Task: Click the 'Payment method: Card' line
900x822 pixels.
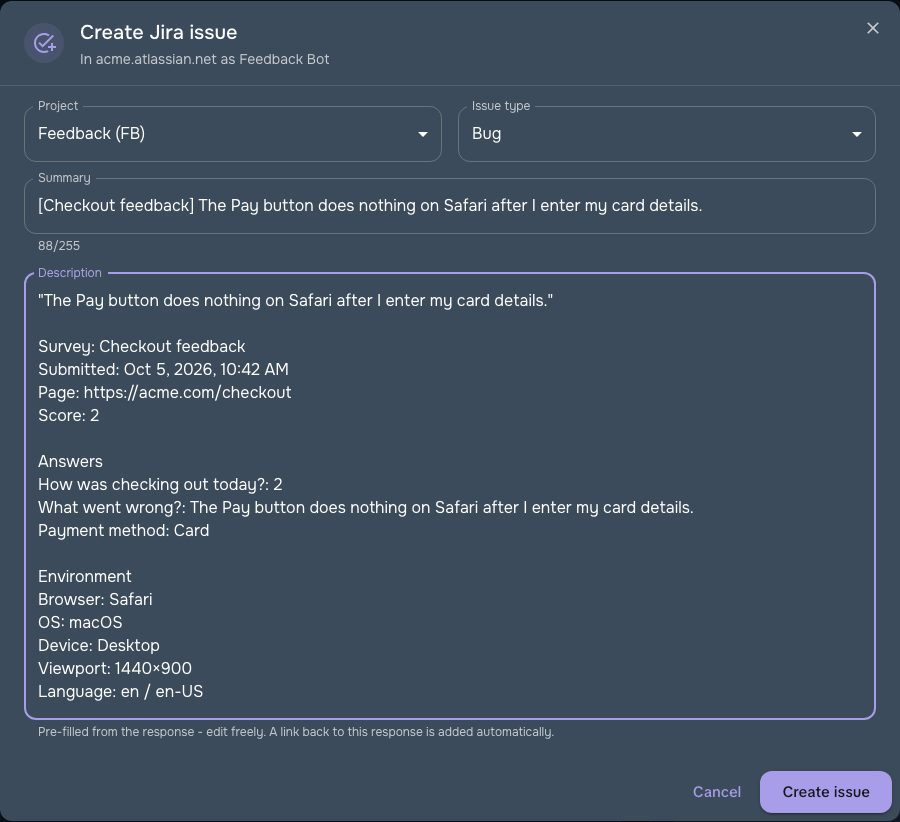Action: click(123, 530)
